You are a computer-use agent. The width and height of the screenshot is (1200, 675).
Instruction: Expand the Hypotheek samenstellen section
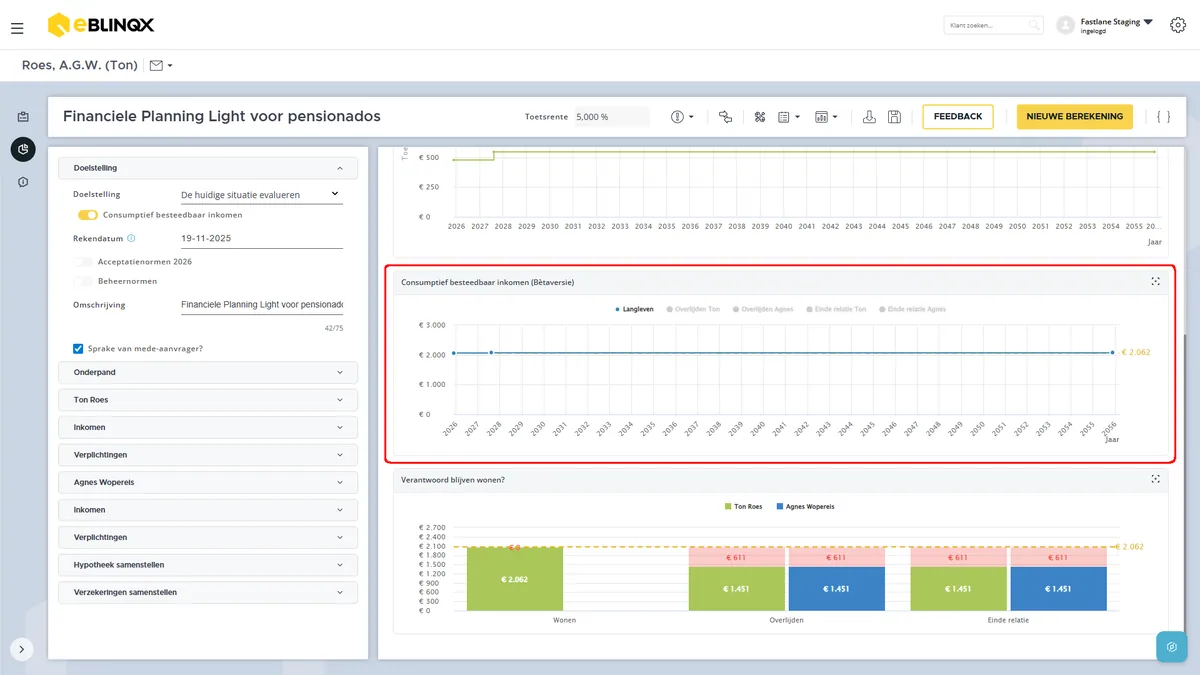point(208,565)
